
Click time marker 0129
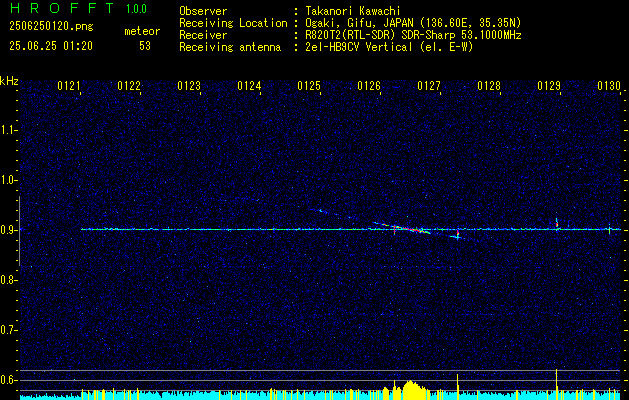click(x=549, y=86)
